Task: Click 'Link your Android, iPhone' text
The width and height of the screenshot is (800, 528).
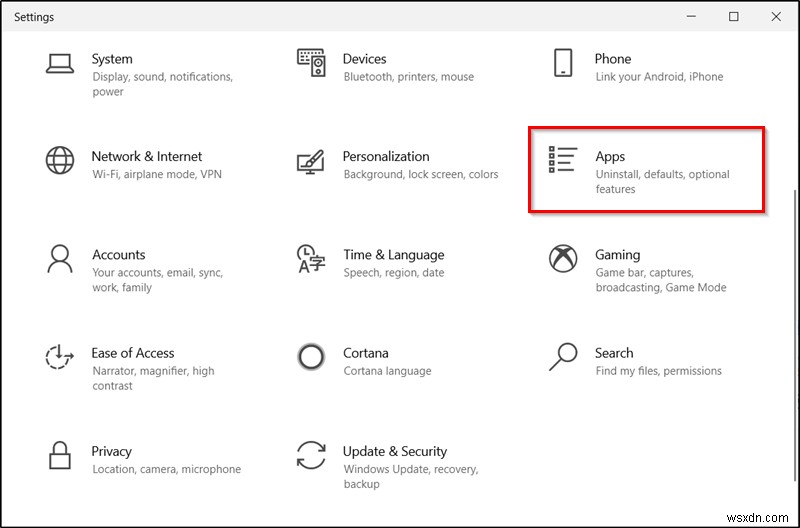Action: point(659,77)
